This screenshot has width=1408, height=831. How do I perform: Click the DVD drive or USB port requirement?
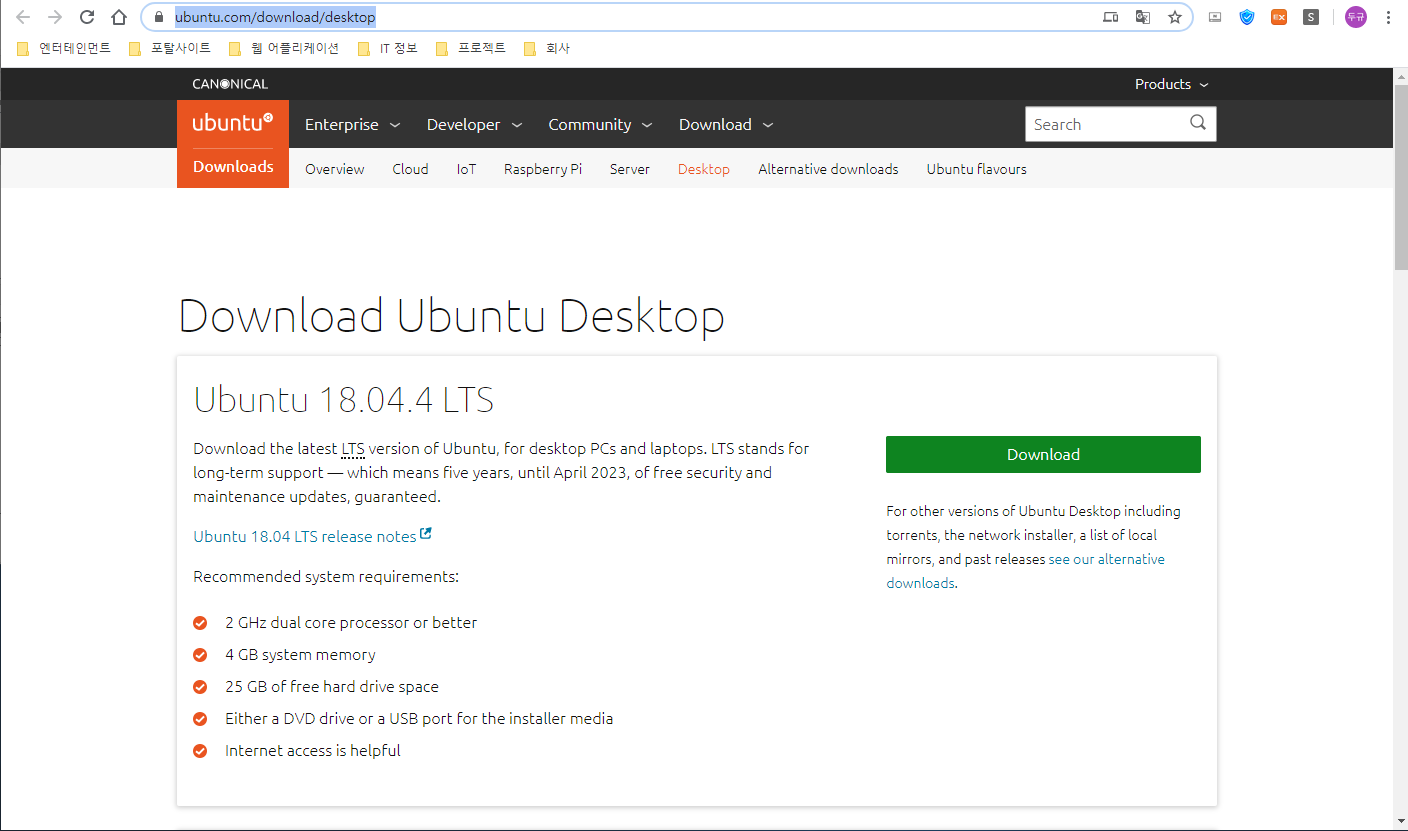[419, 718]
